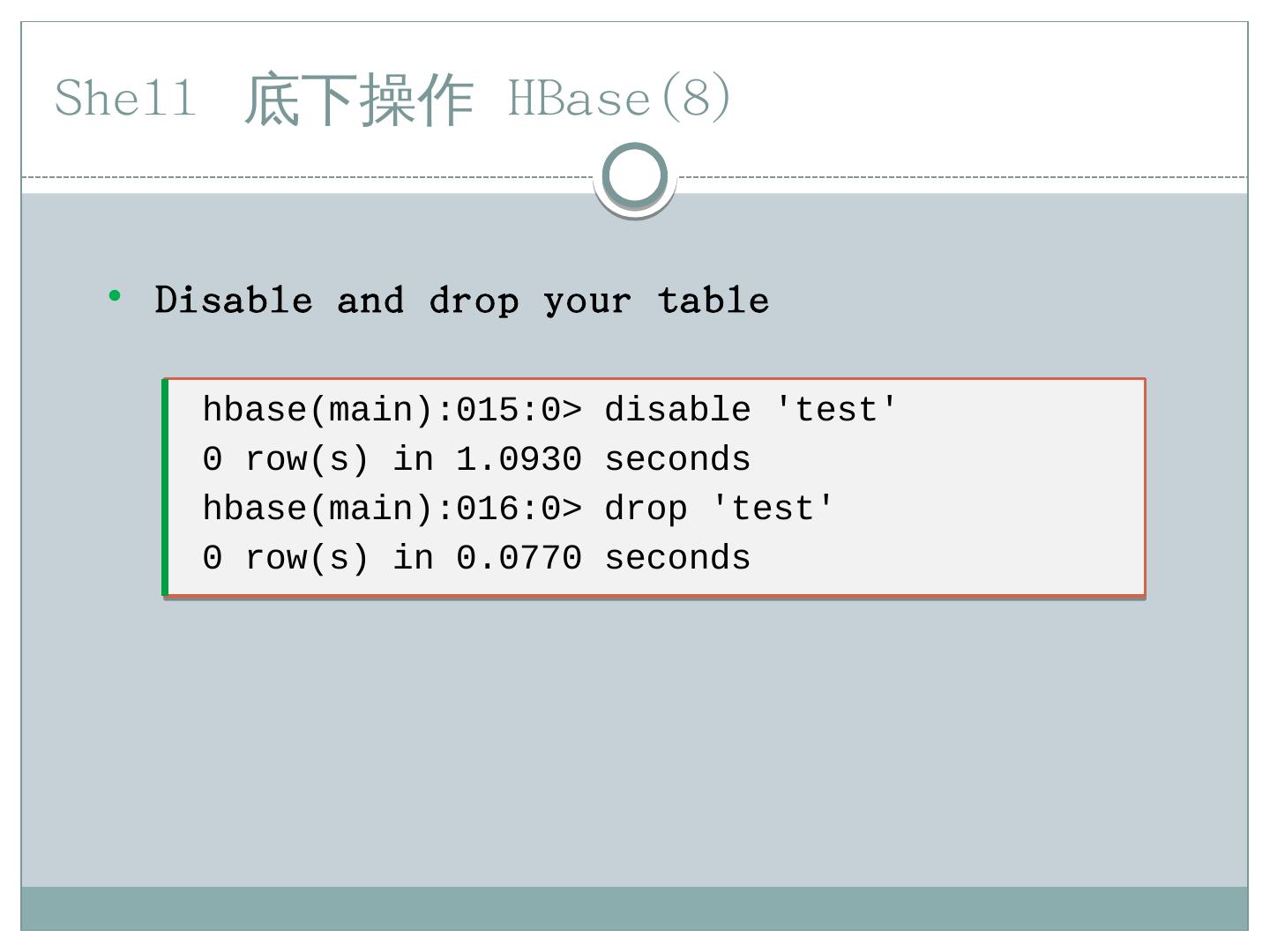This screenshot has height=952, width=1270.
Task: Click the "disable 'test'" command text
Action: (750, 410)
